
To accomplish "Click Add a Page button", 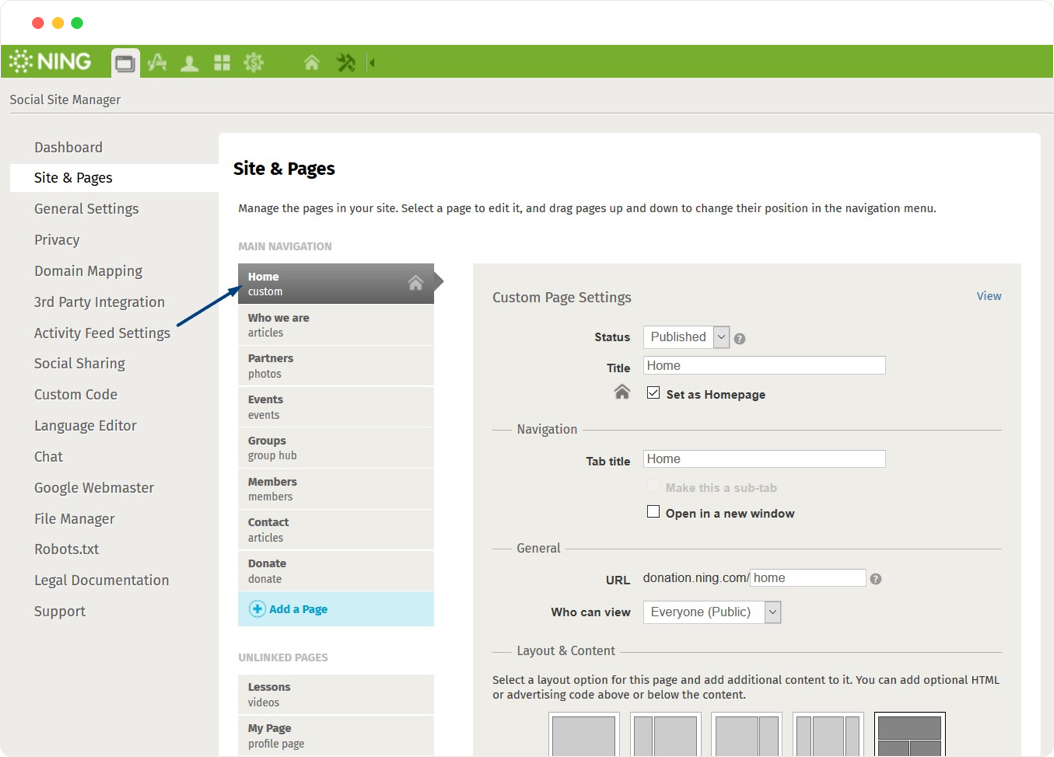I will click(x=298, y=609).
